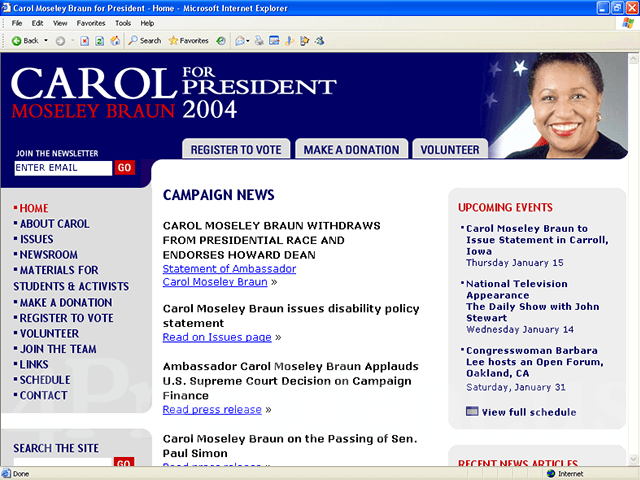Image resolution: width=640 pixels, height=480 pixels.
Task: Open Read on Issues page link
Action: tap(217, 337)
